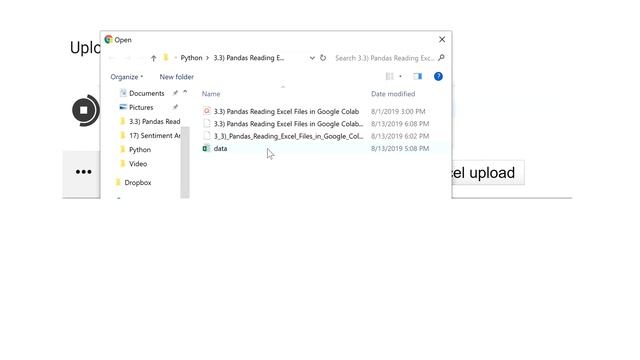The width and height of the screenshot is (640, 360).
Task: Click the folder icon in address bar
Action: tap(166, 58)
